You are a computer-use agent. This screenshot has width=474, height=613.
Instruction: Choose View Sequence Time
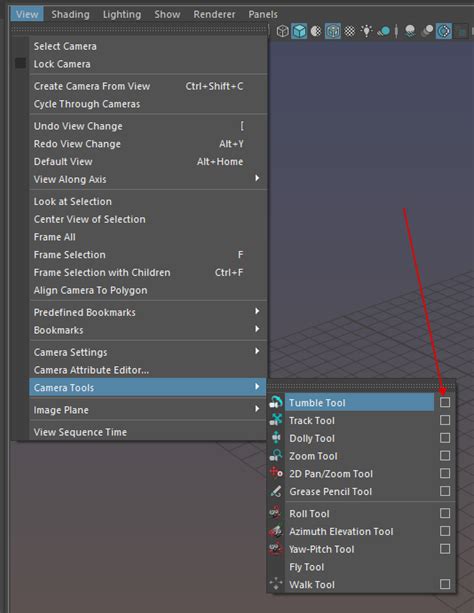click(x=148, y=432)
